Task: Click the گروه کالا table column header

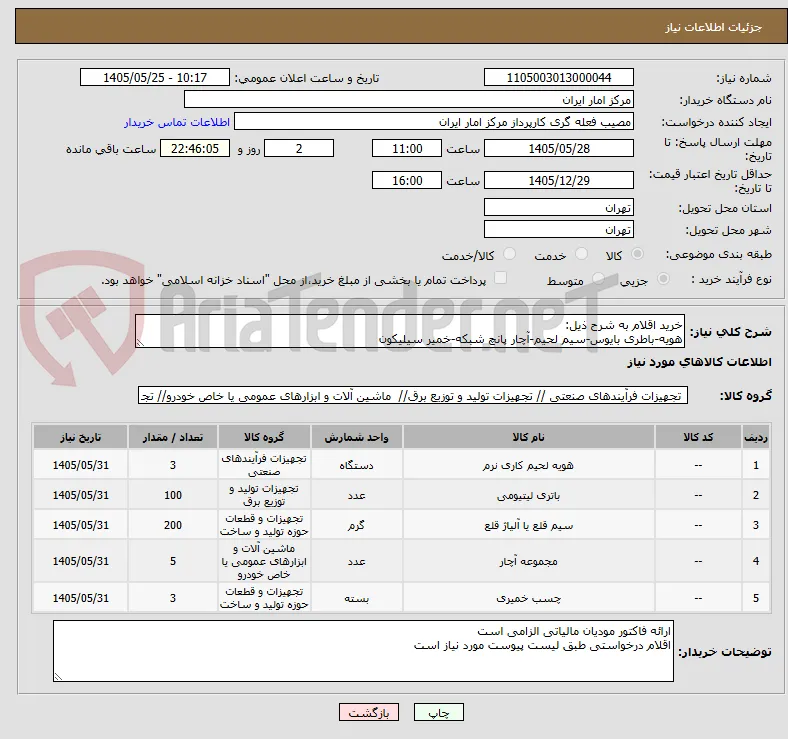Action: coord(264,437)
